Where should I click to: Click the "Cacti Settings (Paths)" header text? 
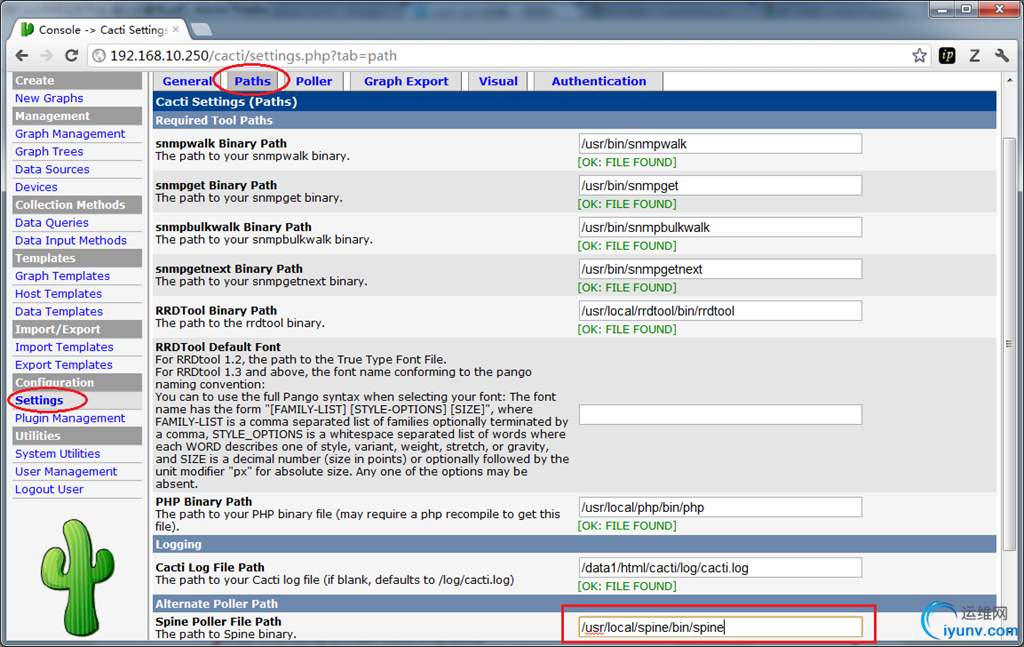226,101
